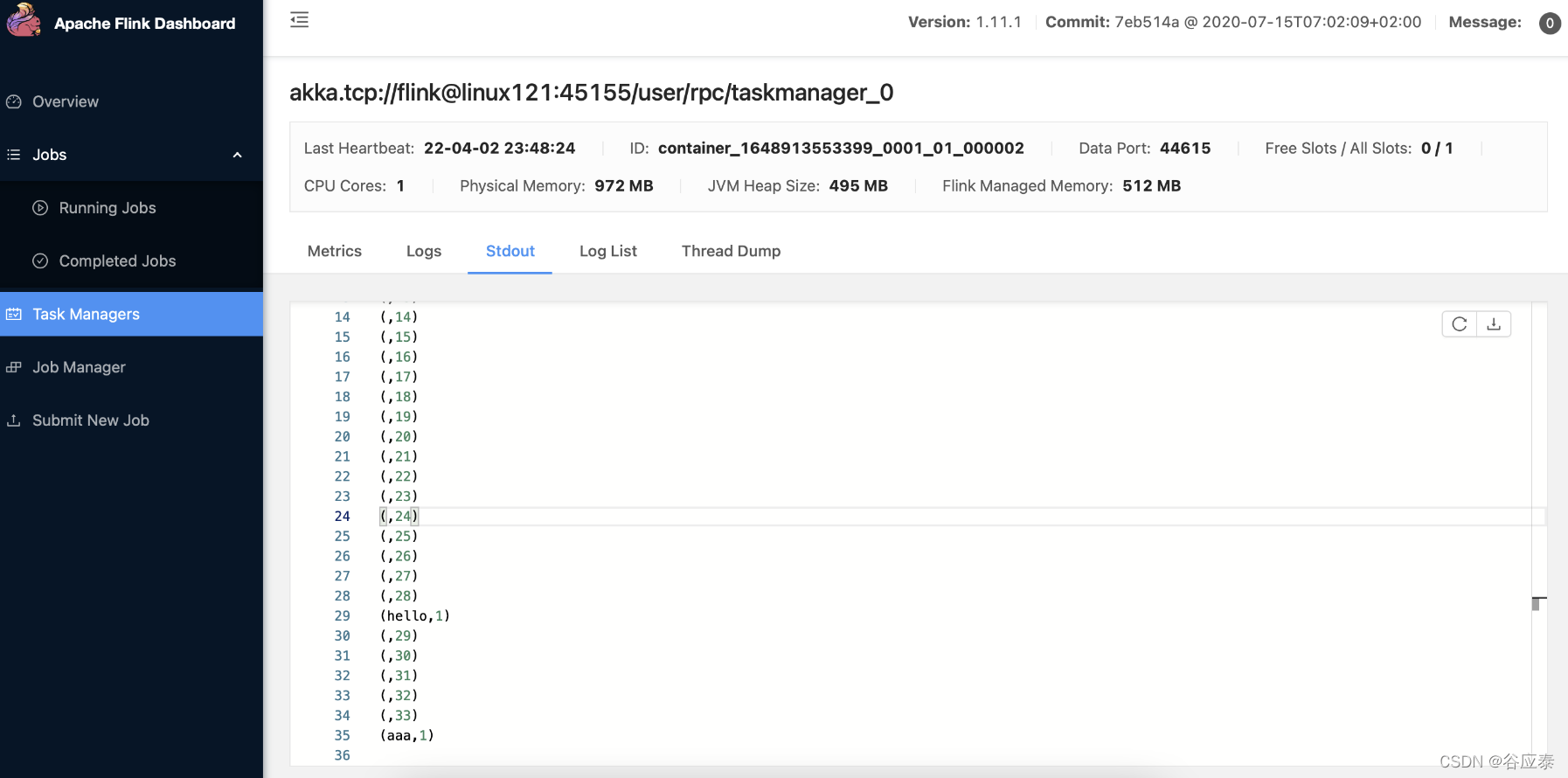The height and width of the screenshot is (778, 1568).
Task: Click the output line (,20)
Action: 399,437
